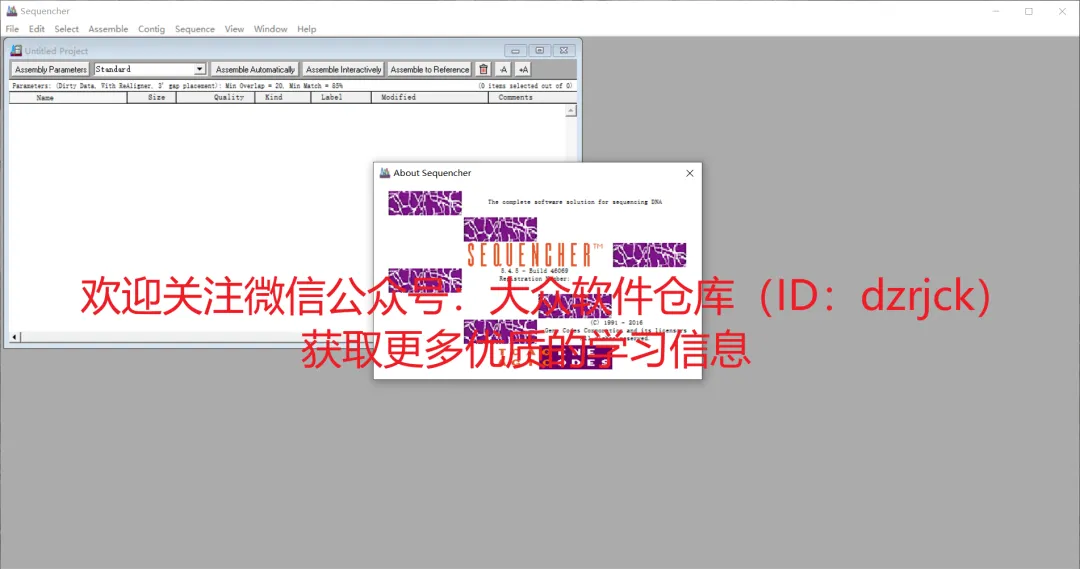Open the Assemble menu
The height and width of the screenshot is (569, 1080).
[x=108, y=29]
